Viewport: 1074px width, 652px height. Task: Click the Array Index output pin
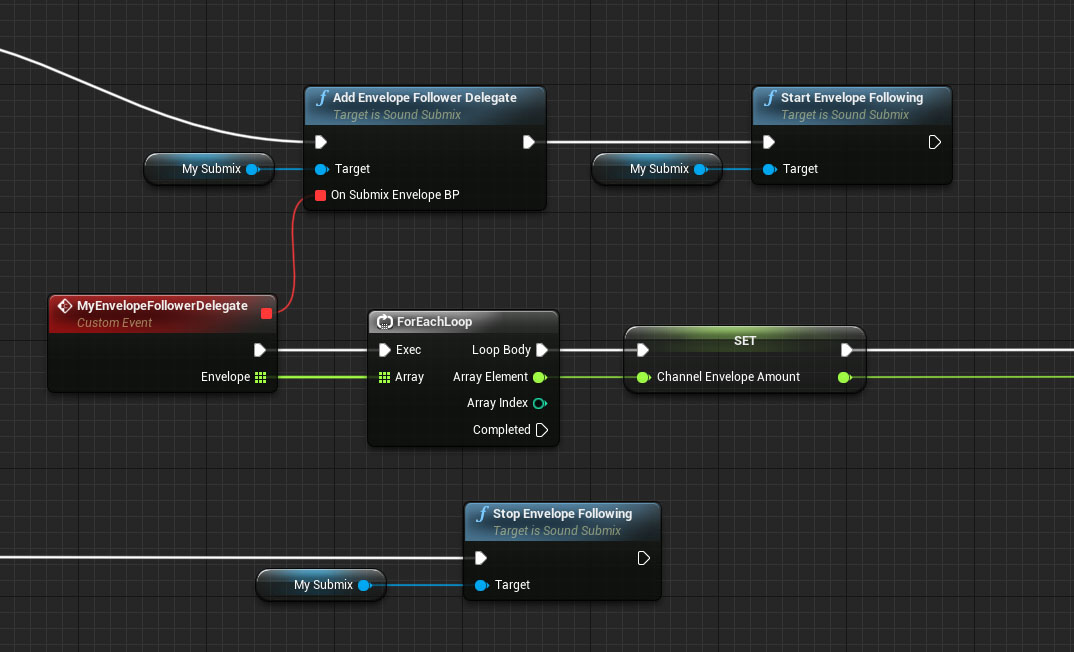pos(540,403)
